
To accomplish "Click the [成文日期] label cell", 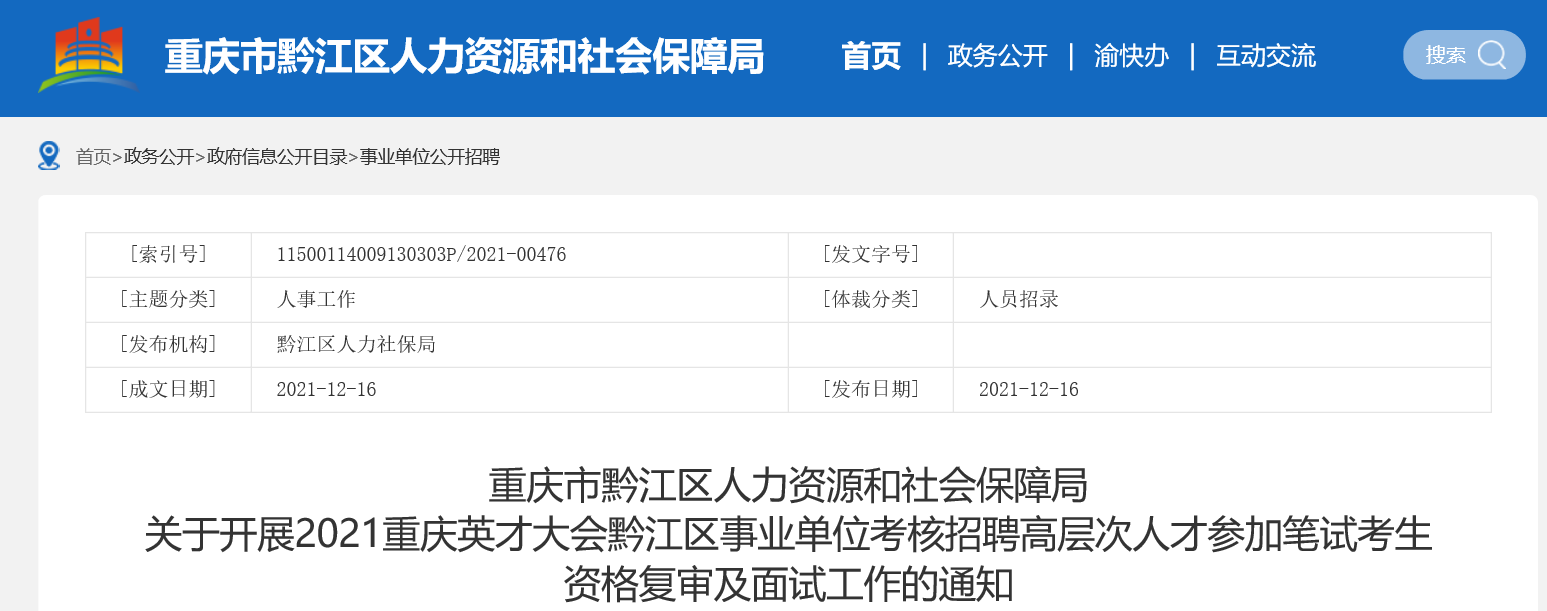I will tap(168, 389).
